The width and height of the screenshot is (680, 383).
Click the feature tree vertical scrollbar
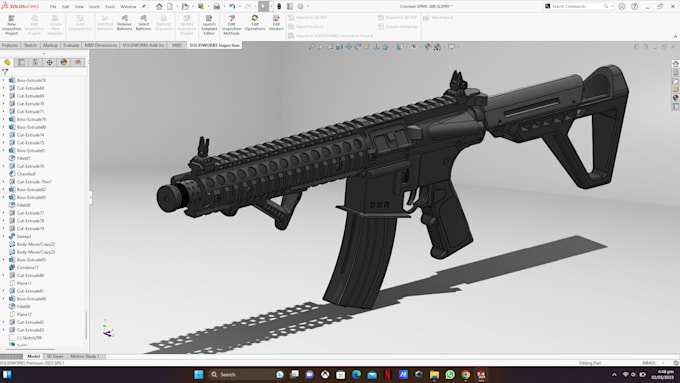coord(86,325)
